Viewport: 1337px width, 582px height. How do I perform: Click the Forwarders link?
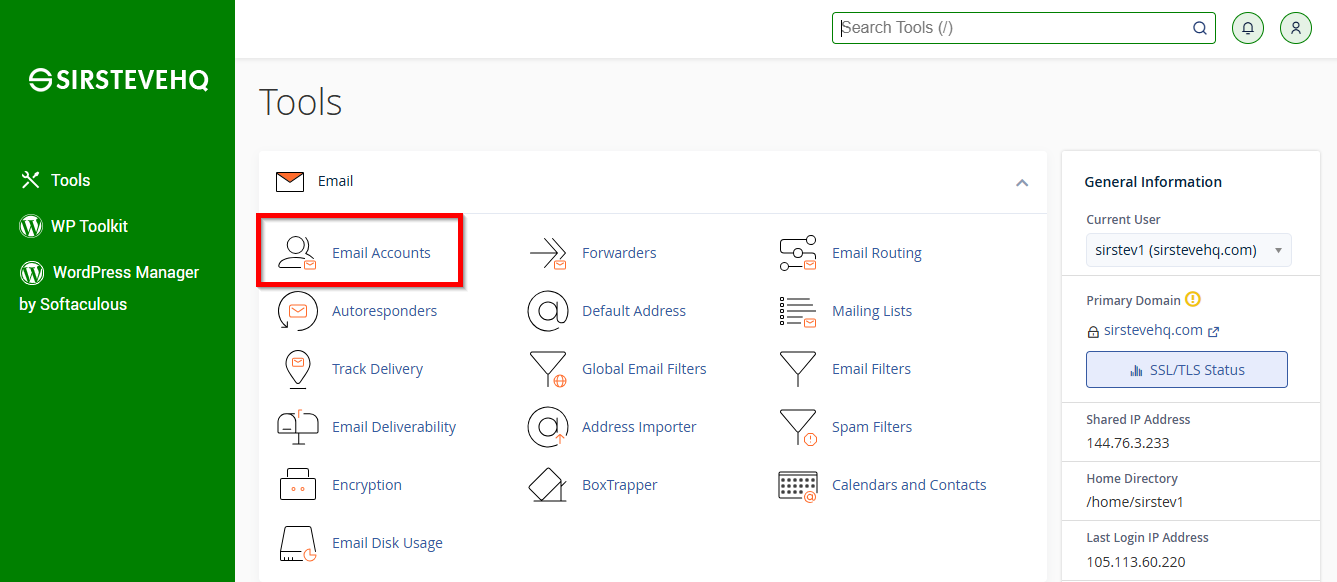click(x=619, y=253)
